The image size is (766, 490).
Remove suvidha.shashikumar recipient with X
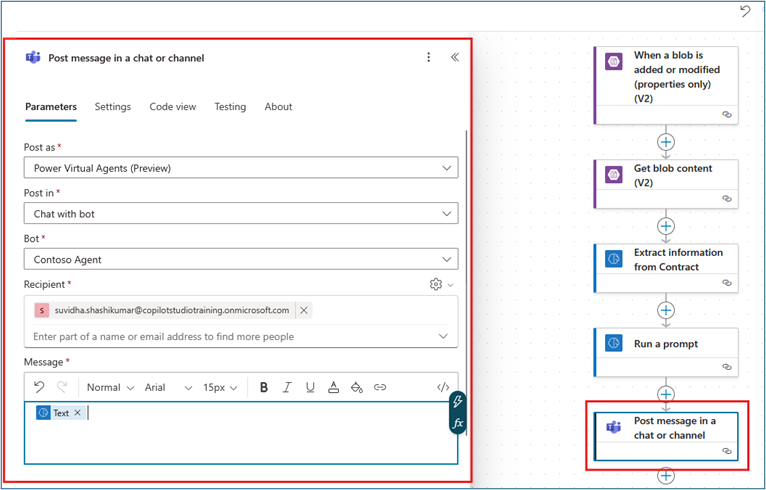304,310
